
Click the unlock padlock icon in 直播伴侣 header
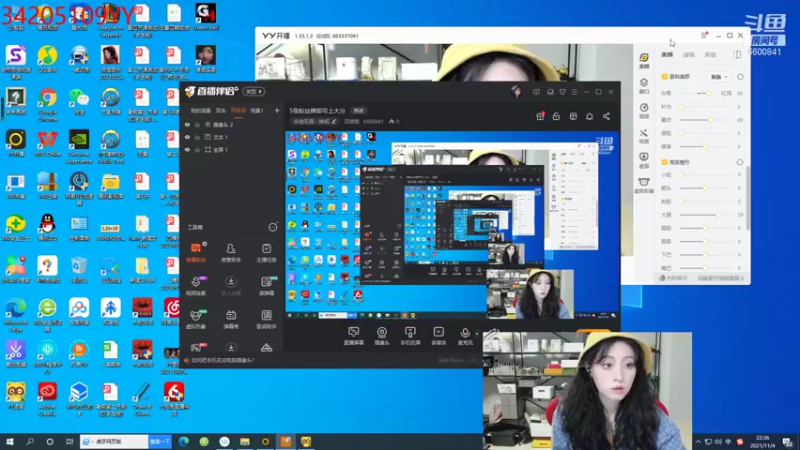556,116
